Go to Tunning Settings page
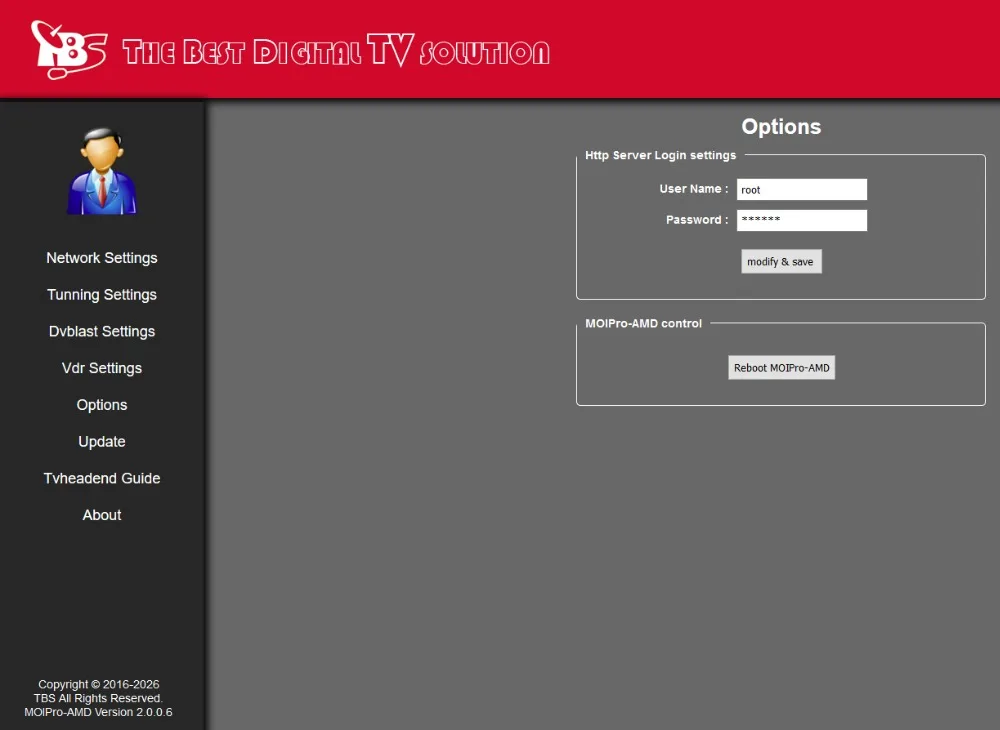Viewport: 1000px width, 730px height. [101, 295]
